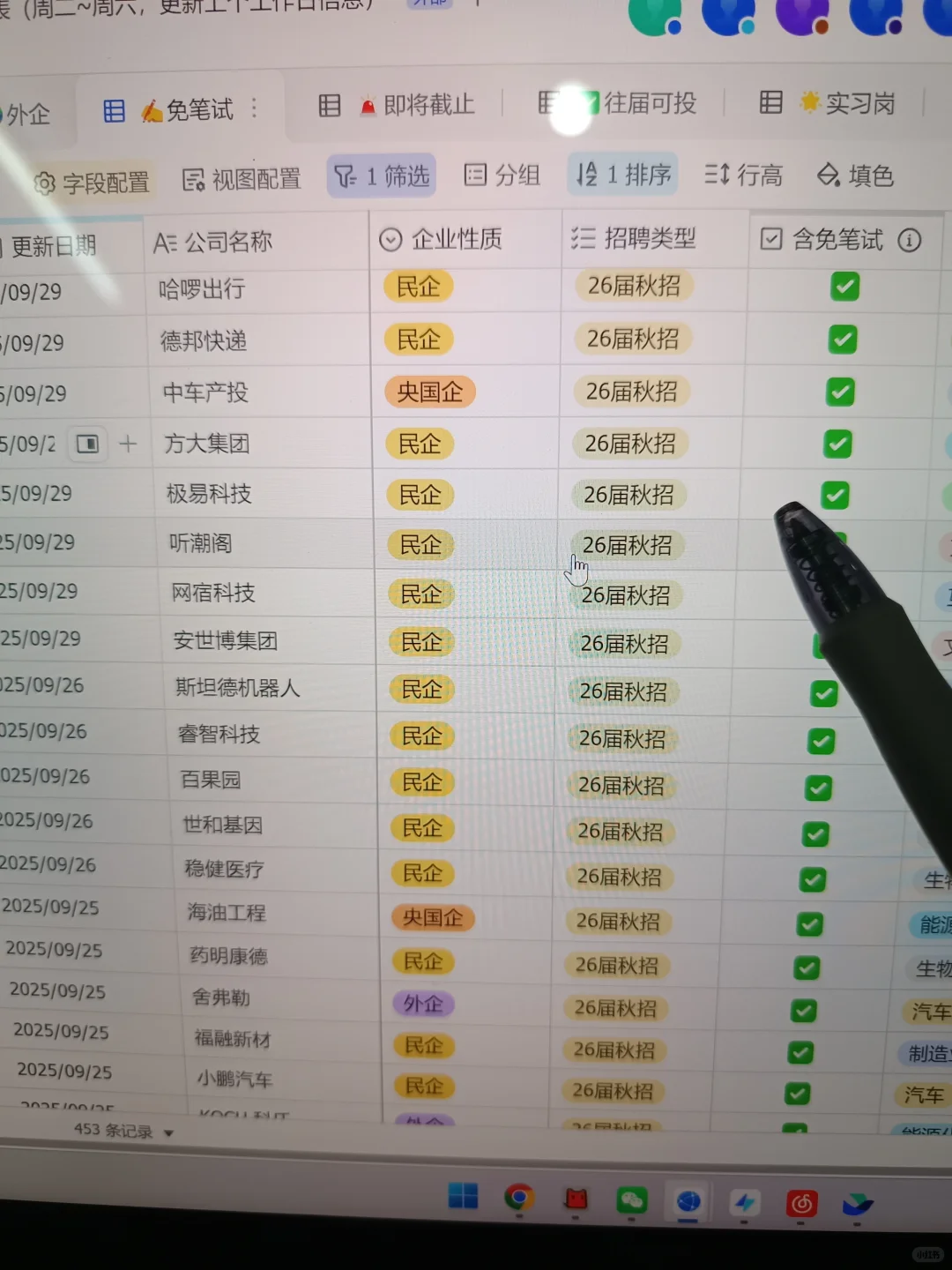Click the 汽车 industry tag for 小鹏汽车

point(924,1095)
